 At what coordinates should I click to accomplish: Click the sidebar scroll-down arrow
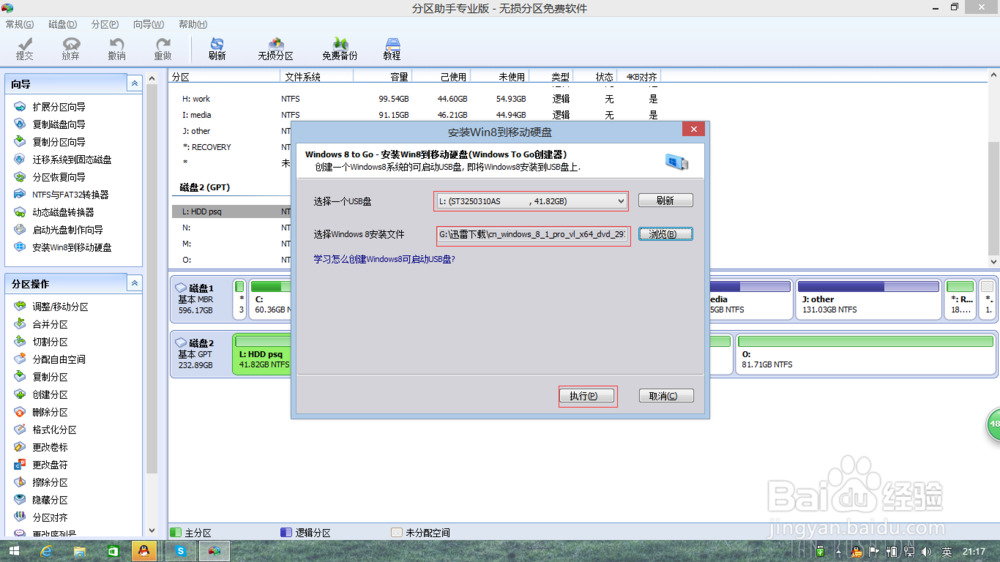[x=152, y=530]
